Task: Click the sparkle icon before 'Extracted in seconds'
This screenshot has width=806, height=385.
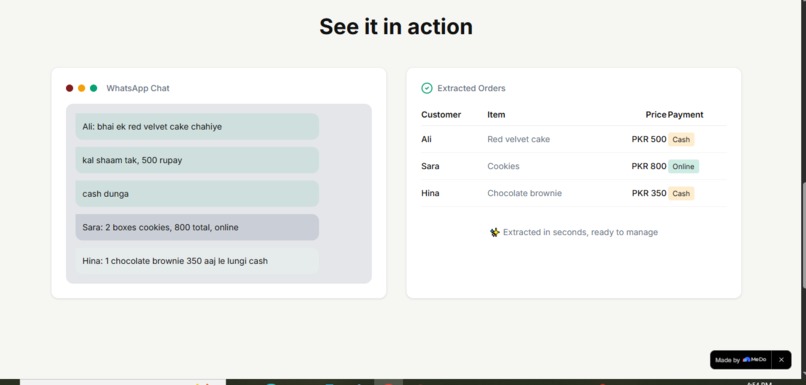Action: (x=494, y=232)
